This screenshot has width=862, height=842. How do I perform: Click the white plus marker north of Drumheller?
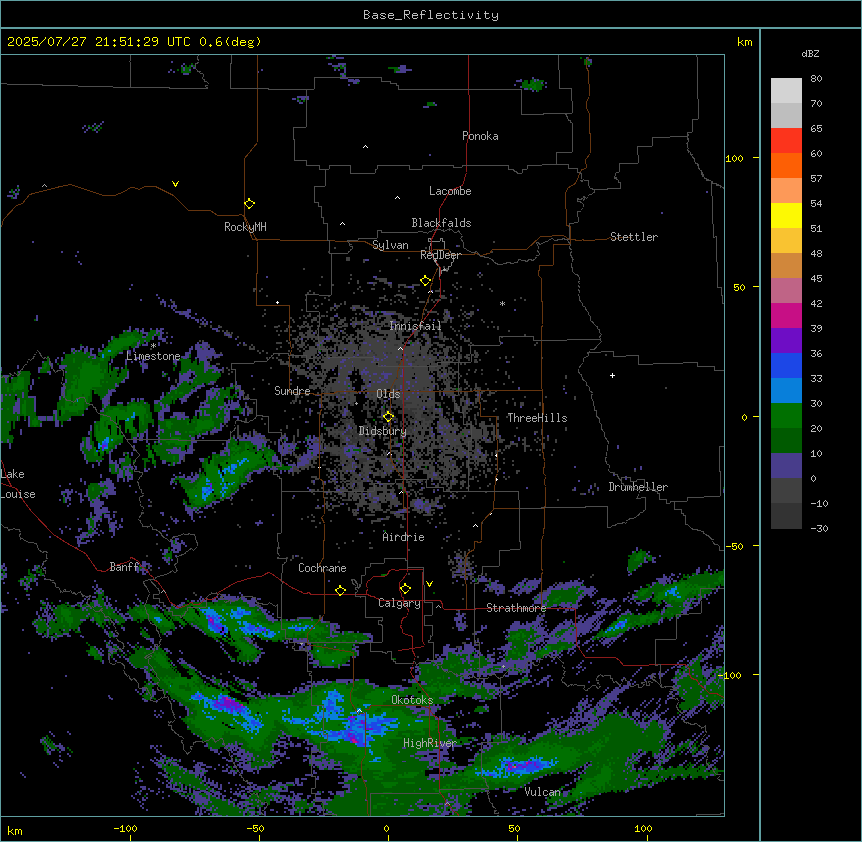click(612, 375)
